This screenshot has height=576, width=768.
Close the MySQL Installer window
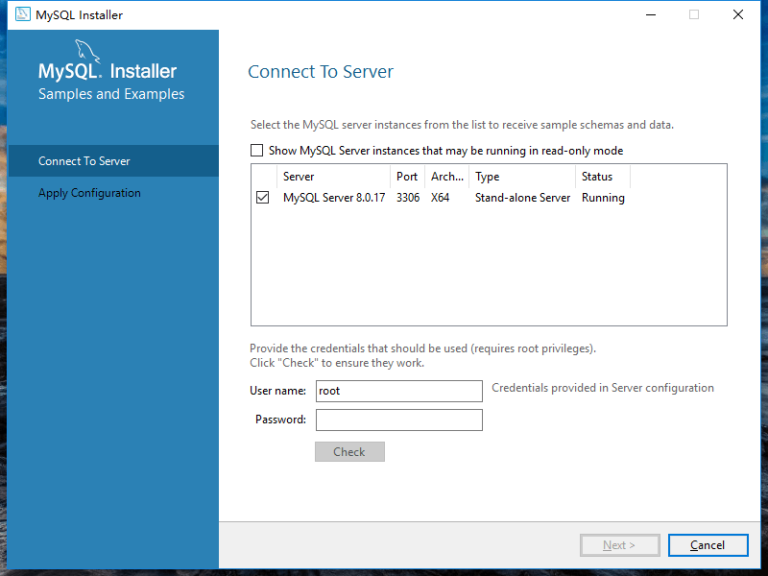point(738,15)
